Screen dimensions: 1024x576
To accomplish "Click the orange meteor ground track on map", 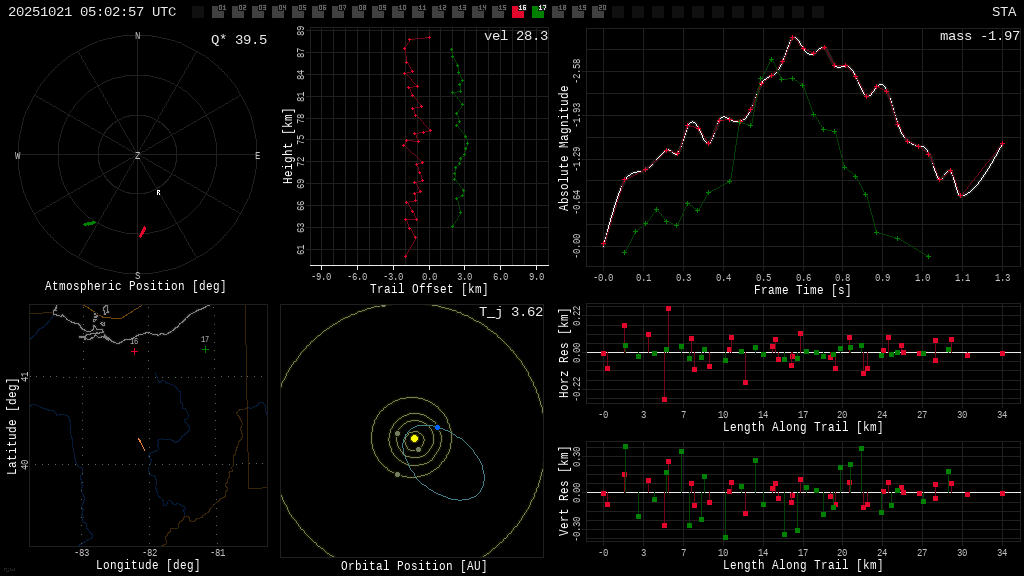I will tap(141, 444).
